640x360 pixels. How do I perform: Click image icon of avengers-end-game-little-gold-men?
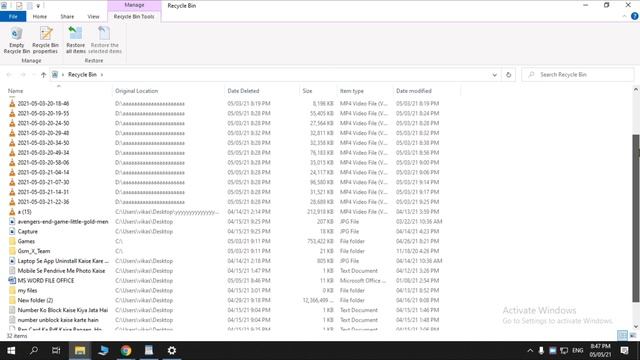[12, 222]
